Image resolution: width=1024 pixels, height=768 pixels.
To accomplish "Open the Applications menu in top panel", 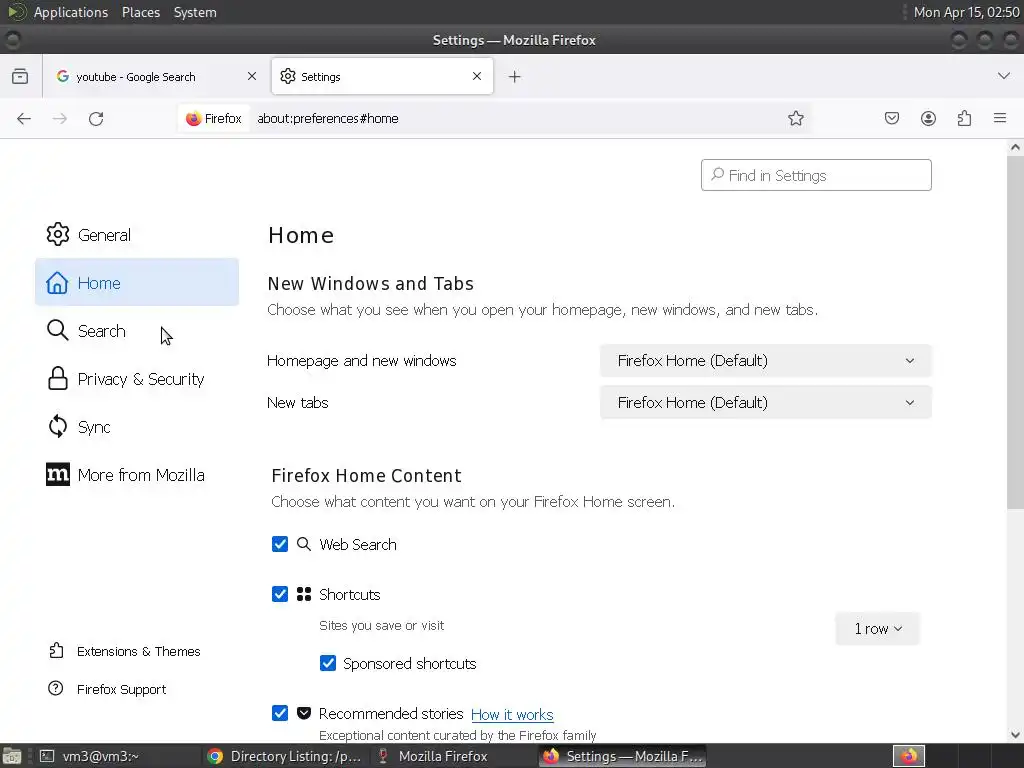I will [x=70, y=12].
